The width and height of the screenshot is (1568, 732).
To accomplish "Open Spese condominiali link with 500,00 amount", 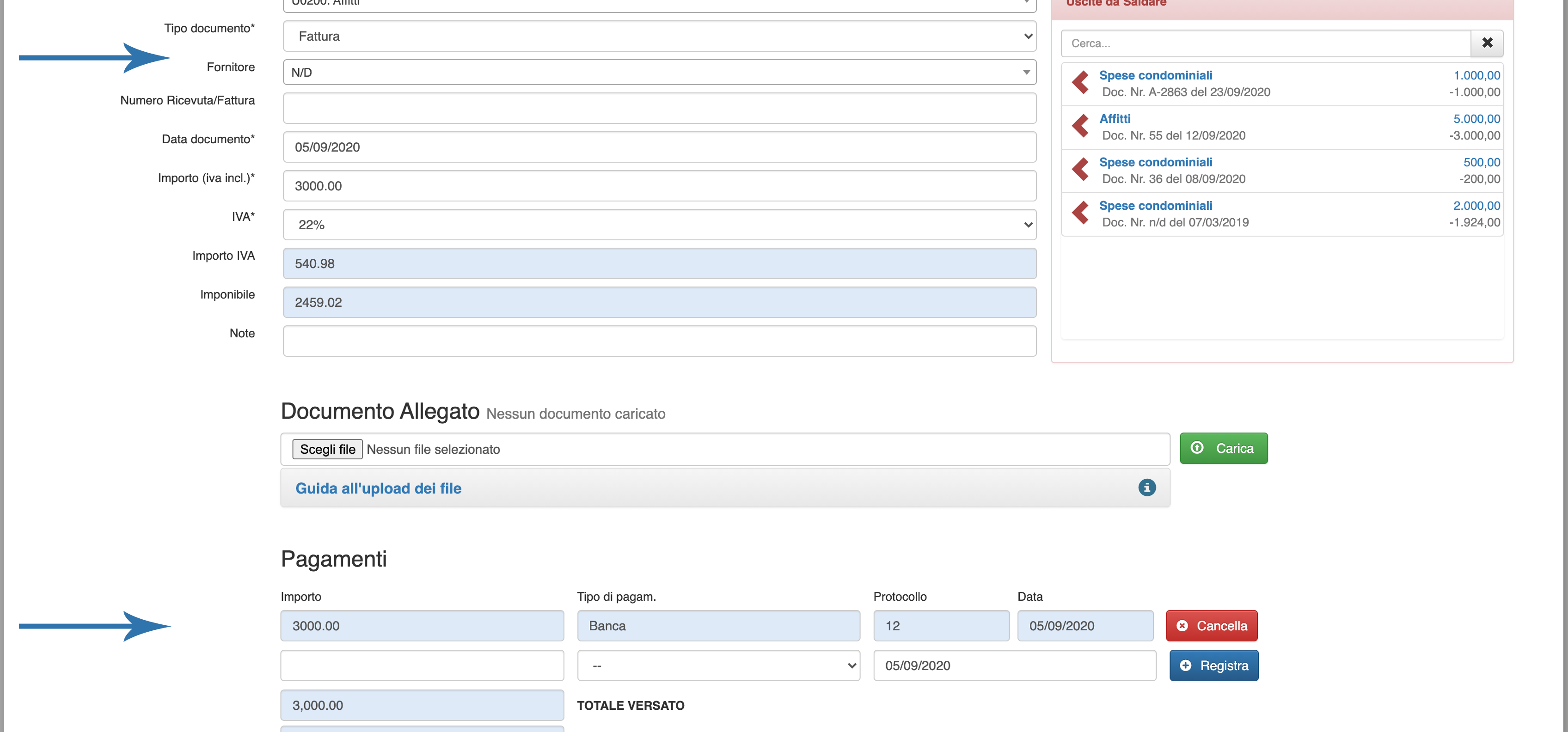I will [x=1155, y=162].
